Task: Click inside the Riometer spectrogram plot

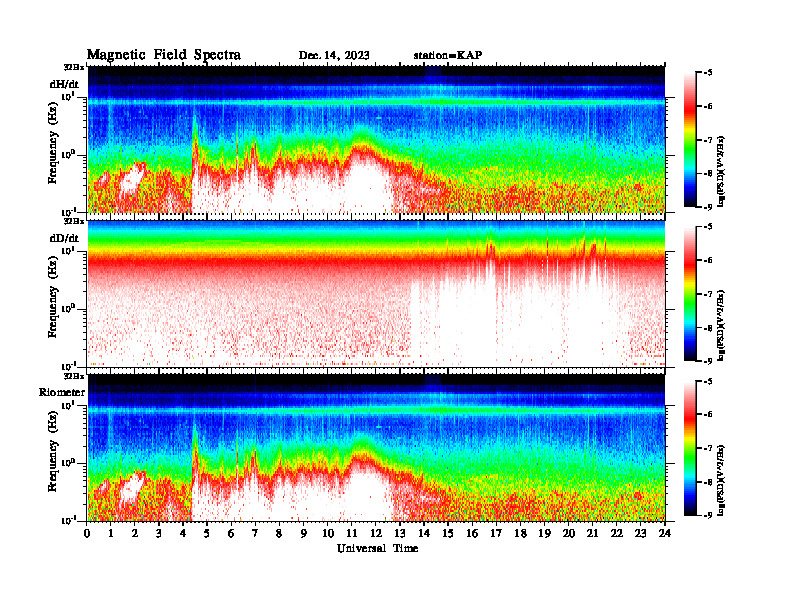Action: click(376, 448)
